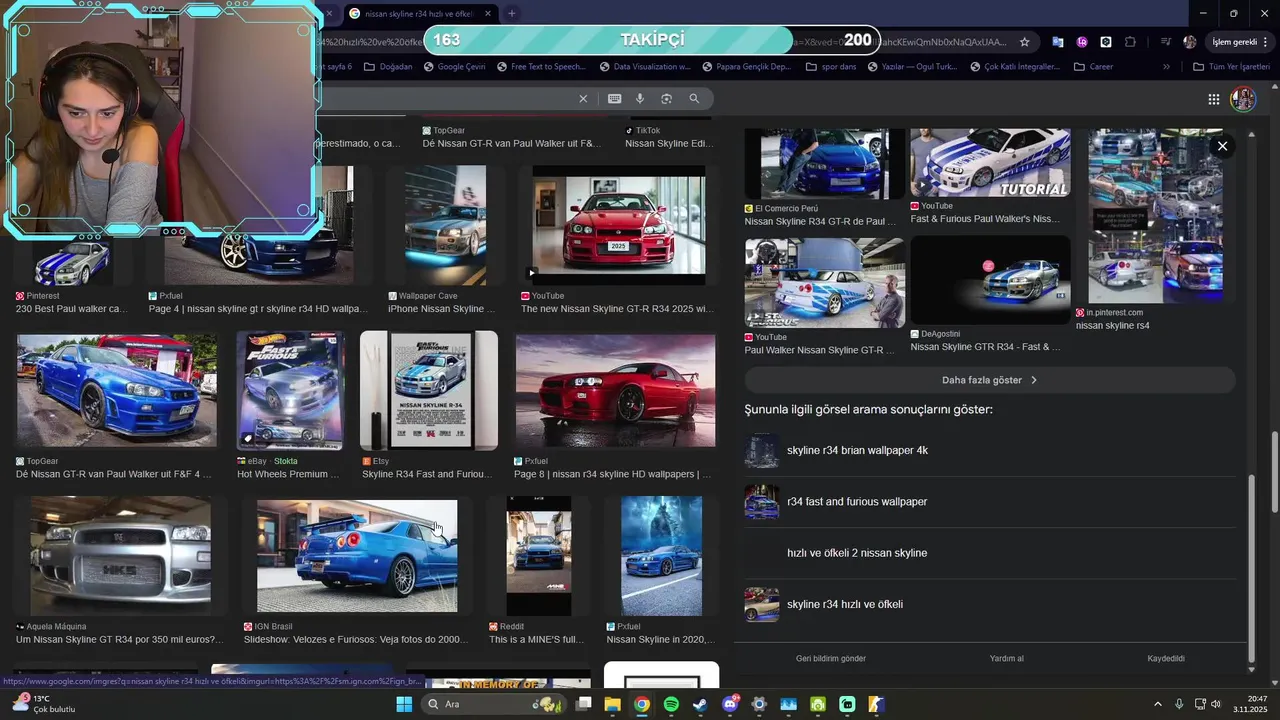This screenshot has width=1280, height=720.
Task: Click the taskbar 'Ara' search box
Action: pos(495,704)
